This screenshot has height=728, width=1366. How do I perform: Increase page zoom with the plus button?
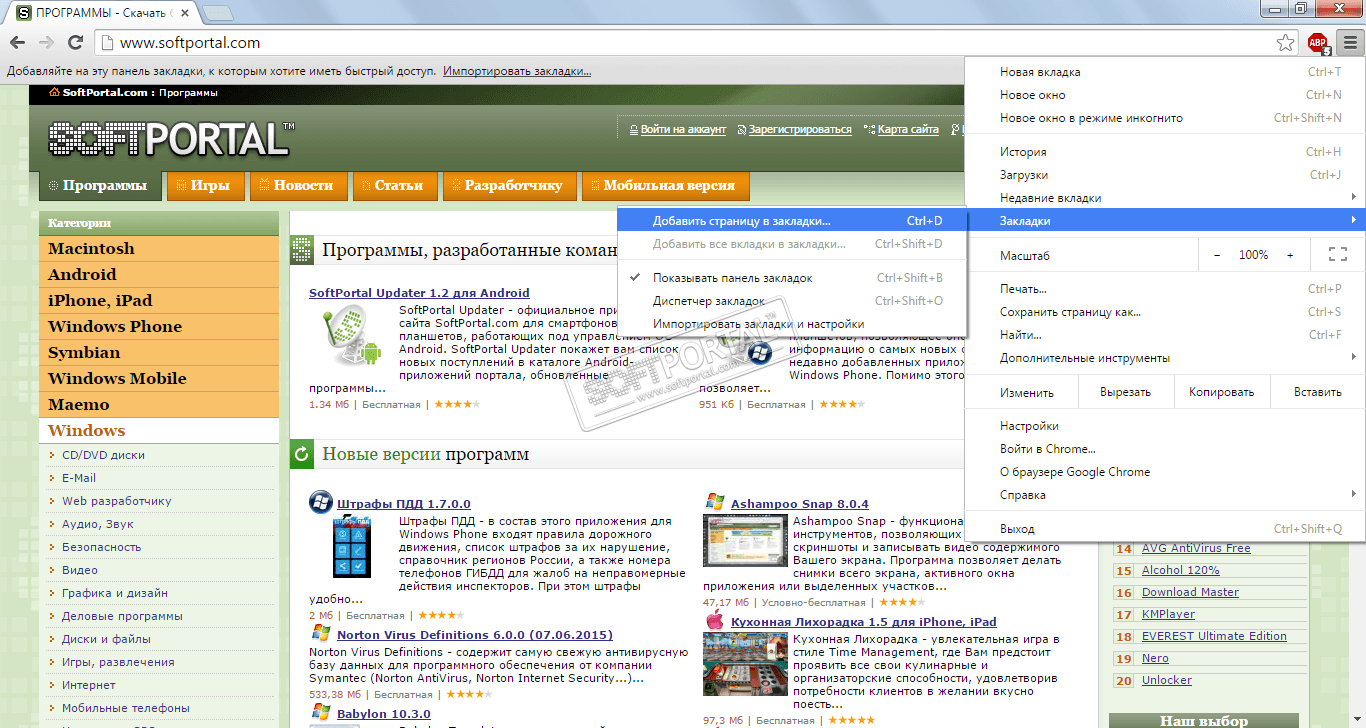tap(1290, 255)
